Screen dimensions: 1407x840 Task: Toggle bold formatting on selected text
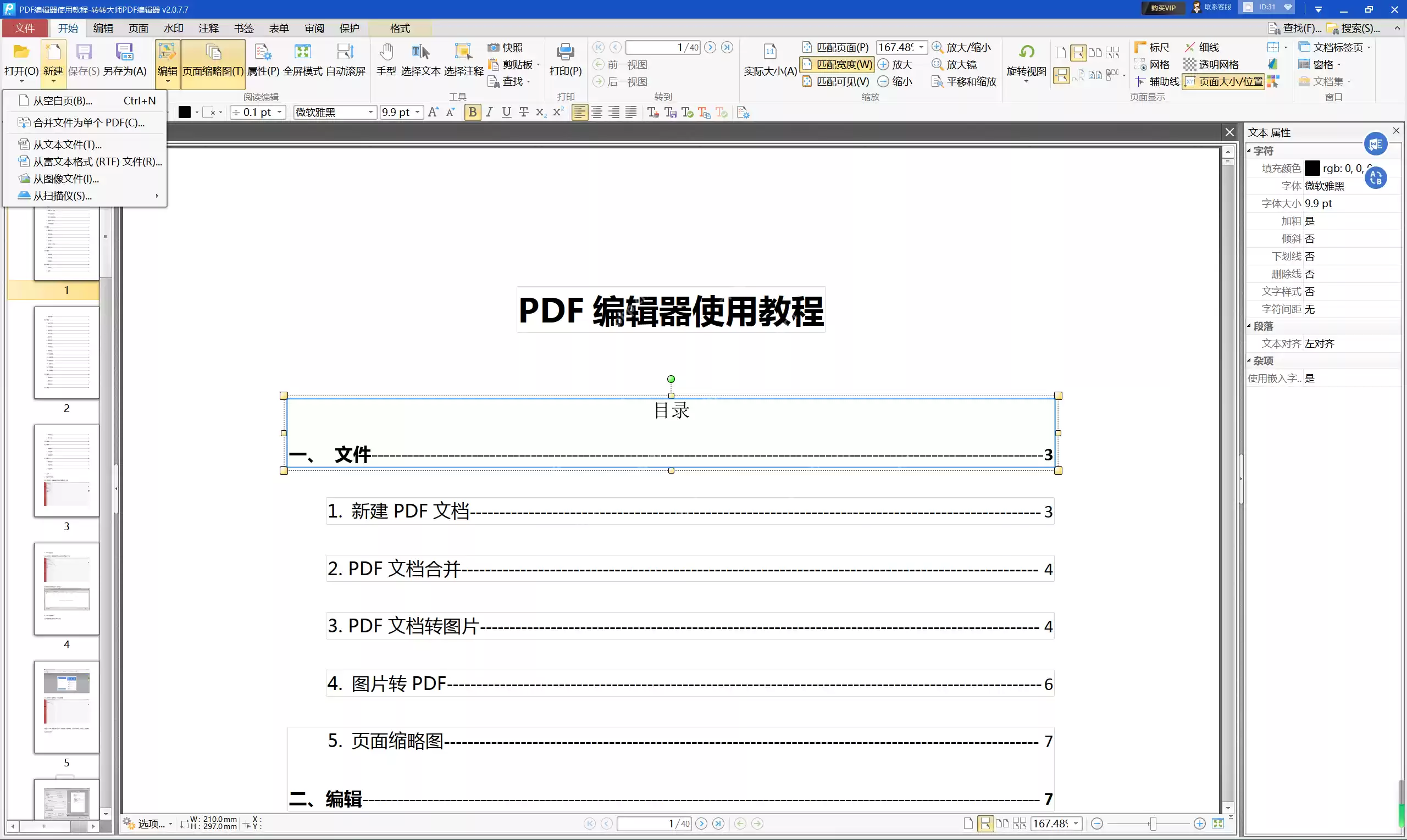tap(473, 112)
